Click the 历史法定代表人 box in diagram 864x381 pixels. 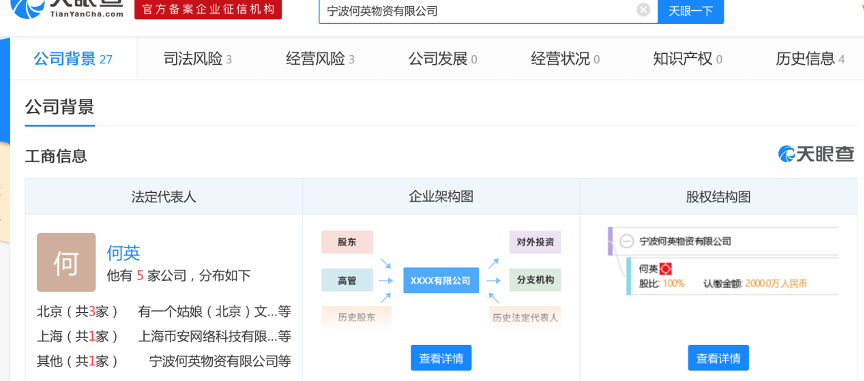(x=525, y=317)
